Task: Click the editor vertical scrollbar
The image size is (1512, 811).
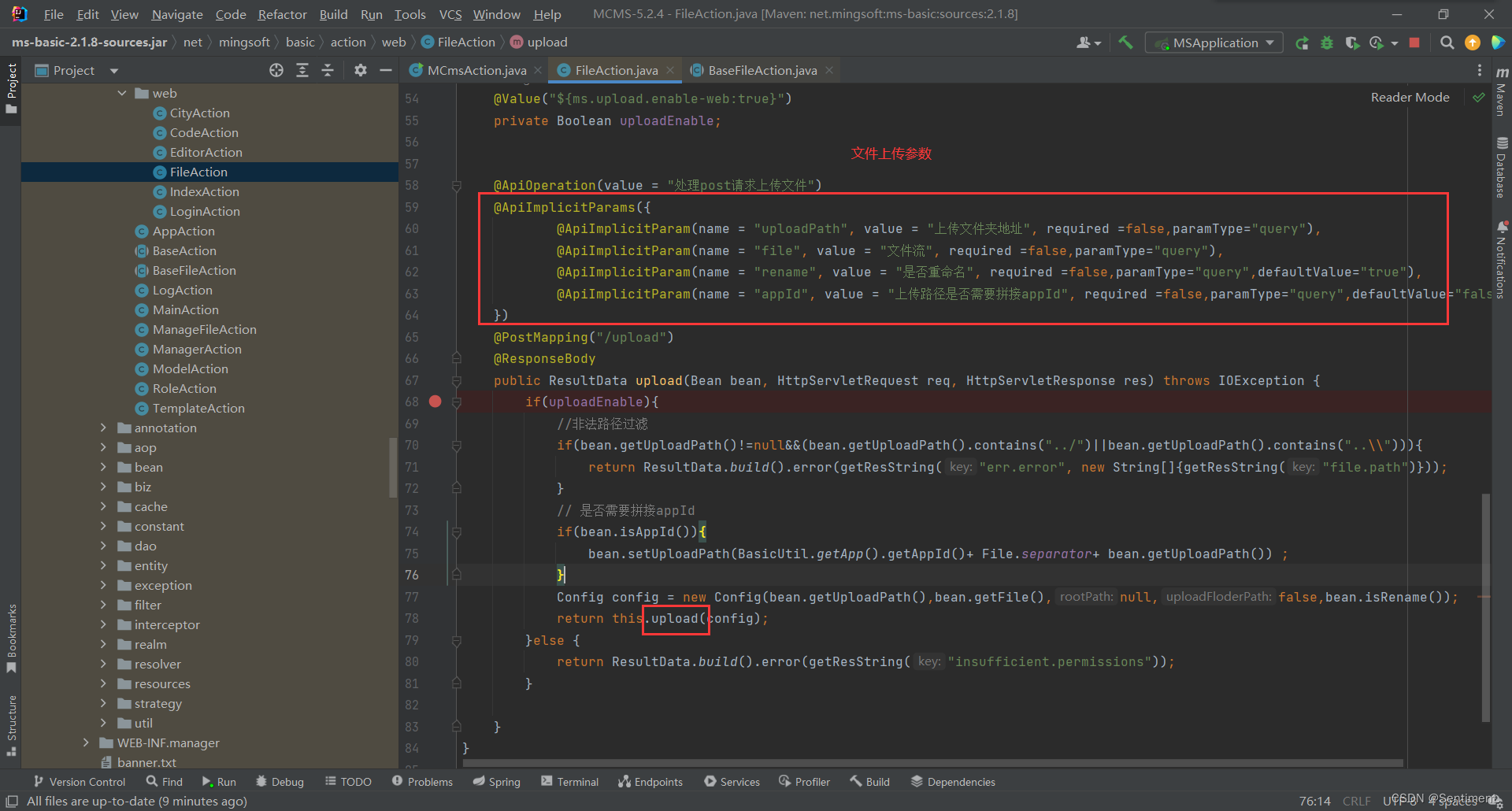Action: [x=1486, y=606]
